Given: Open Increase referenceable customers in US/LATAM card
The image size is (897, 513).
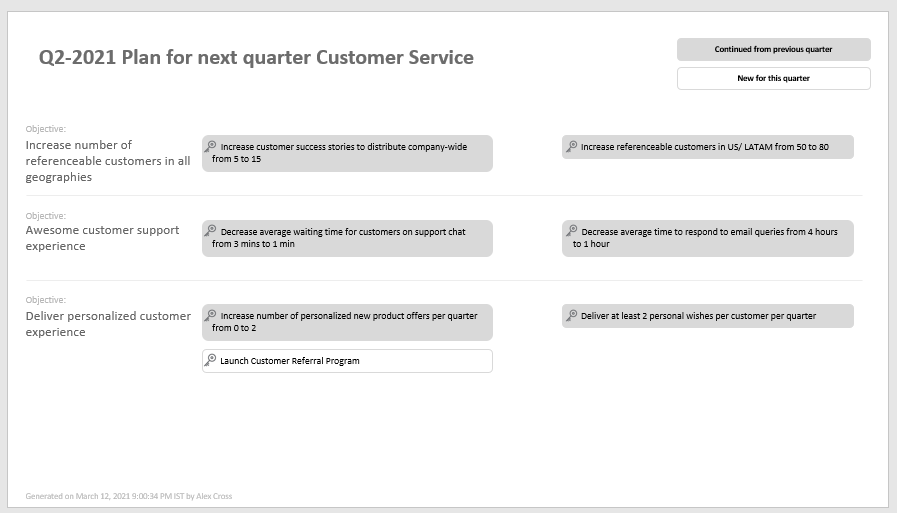Looking at the screenshot, I should click(708, 147).
